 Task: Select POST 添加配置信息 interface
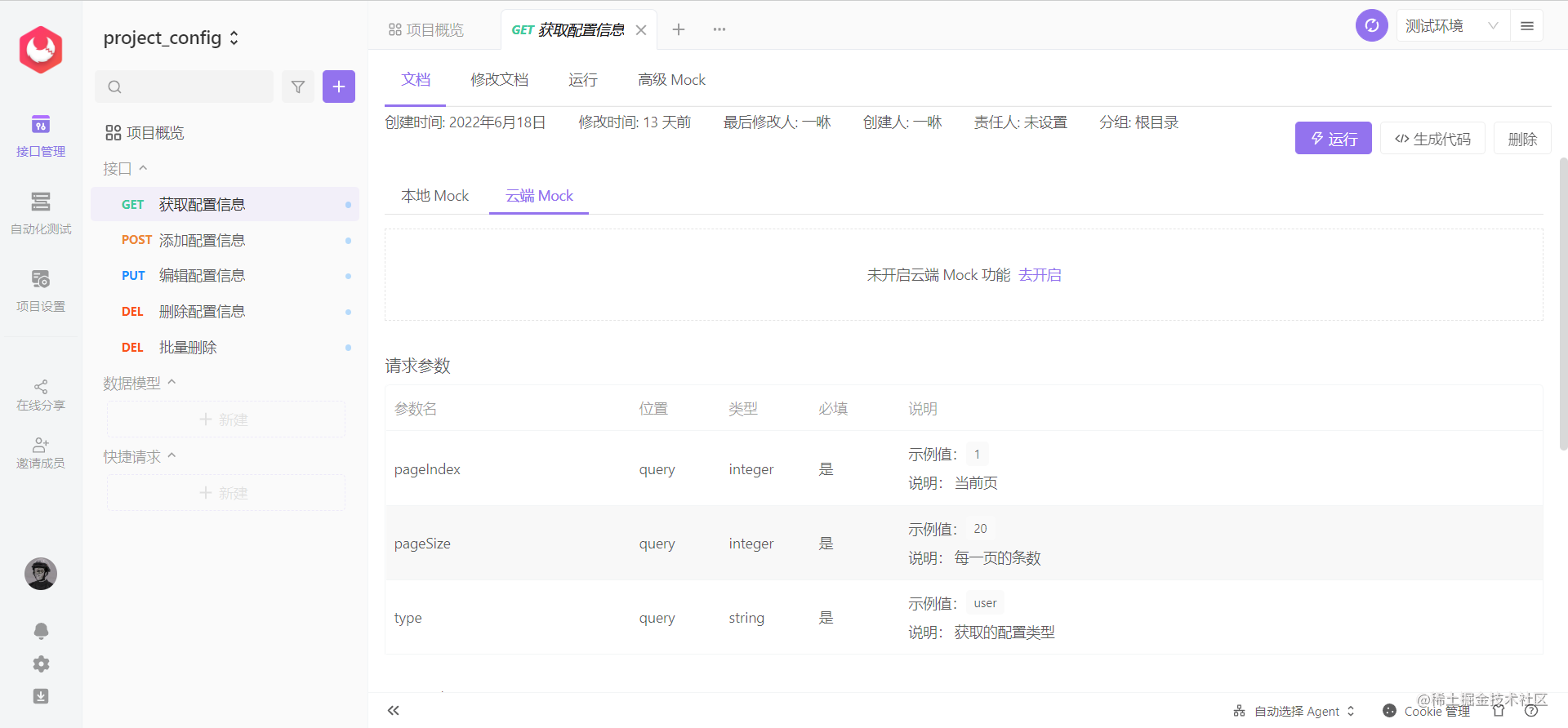coord(225,240)
